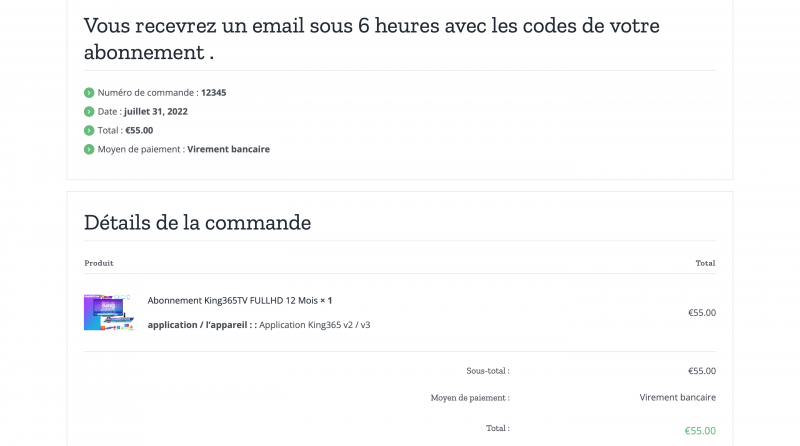Click the €55.00 total in the order summary
This screenshot has height=446, width=800.
point(141,130)
